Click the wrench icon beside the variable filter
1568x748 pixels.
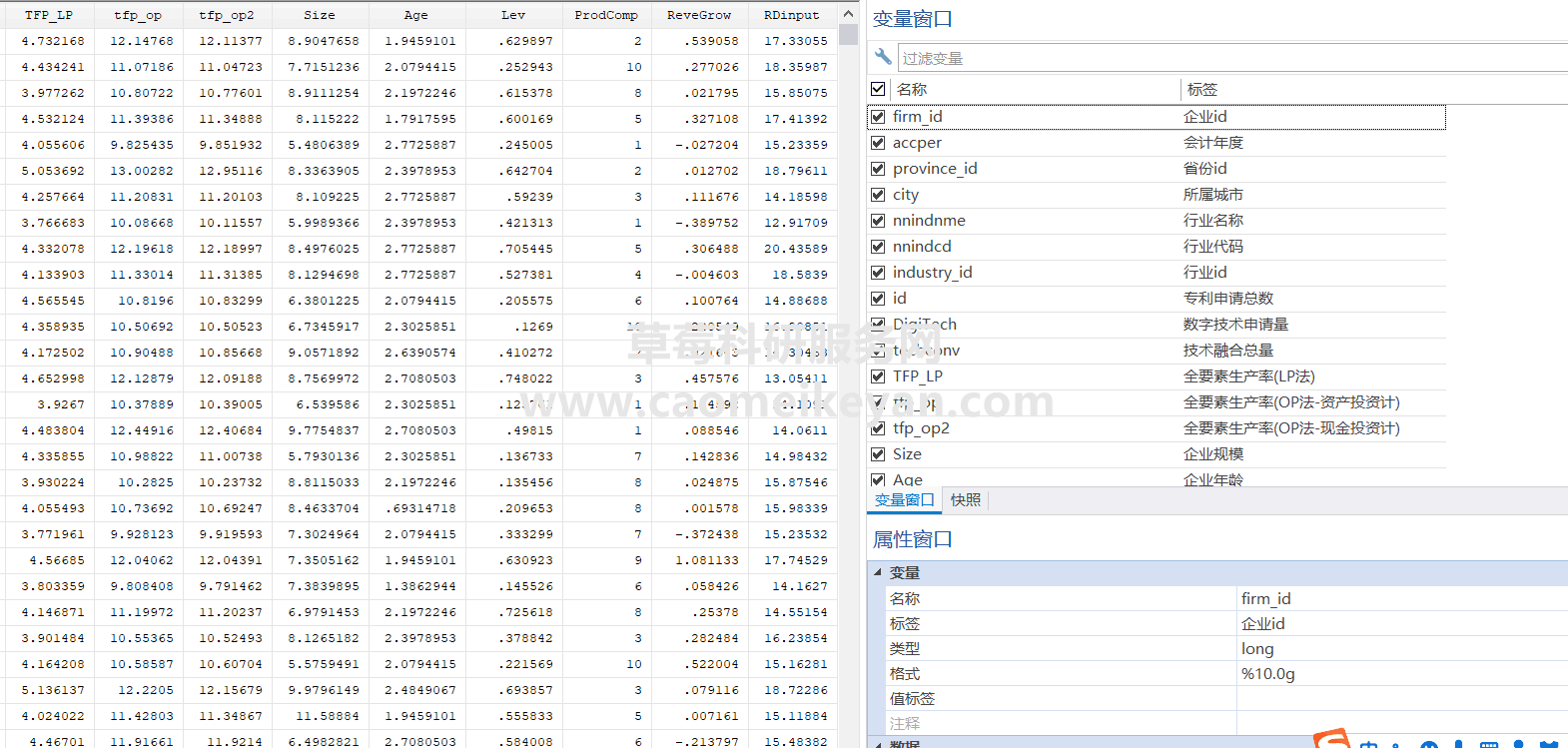click(x=883, y=57)
